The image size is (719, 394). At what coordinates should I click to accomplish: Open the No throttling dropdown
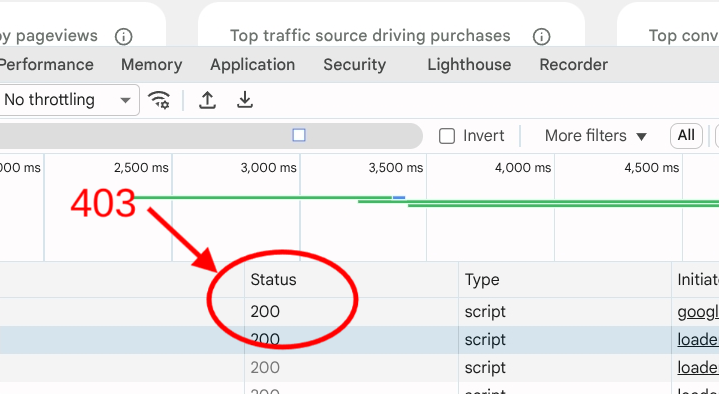click(69, 100)
